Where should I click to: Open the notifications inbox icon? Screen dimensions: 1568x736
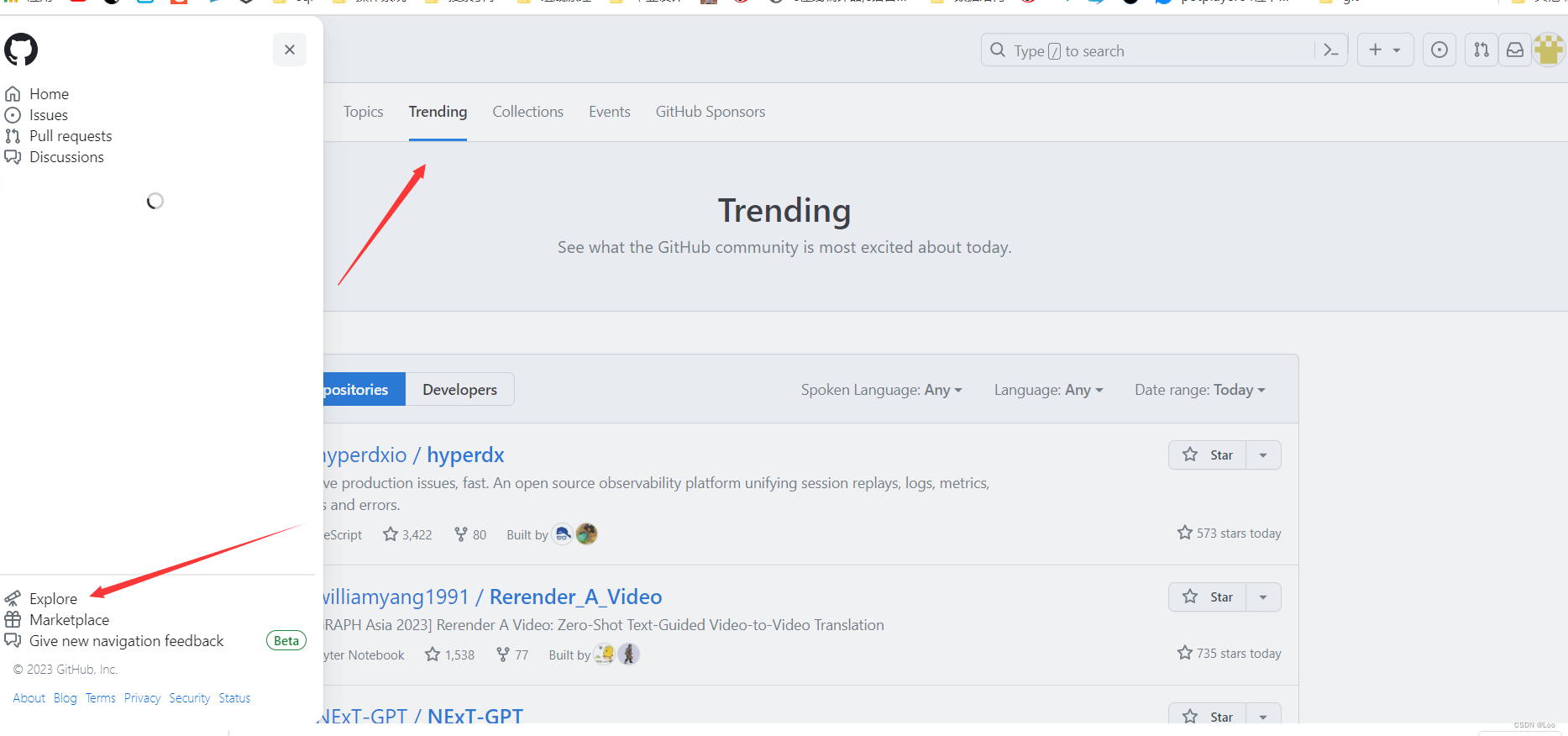1515,50
